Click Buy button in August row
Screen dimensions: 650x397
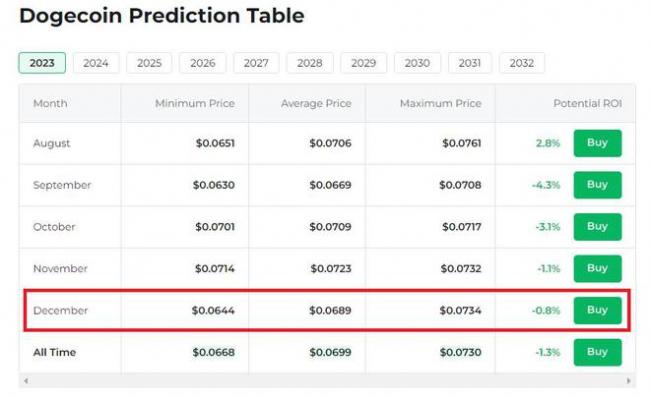(x=597, y=143)
